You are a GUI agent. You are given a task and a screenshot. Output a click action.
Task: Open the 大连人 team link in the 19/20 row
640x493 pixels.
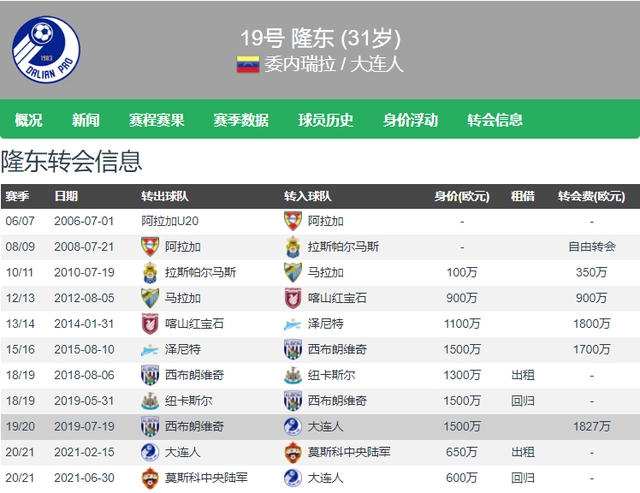pos(325,427)
